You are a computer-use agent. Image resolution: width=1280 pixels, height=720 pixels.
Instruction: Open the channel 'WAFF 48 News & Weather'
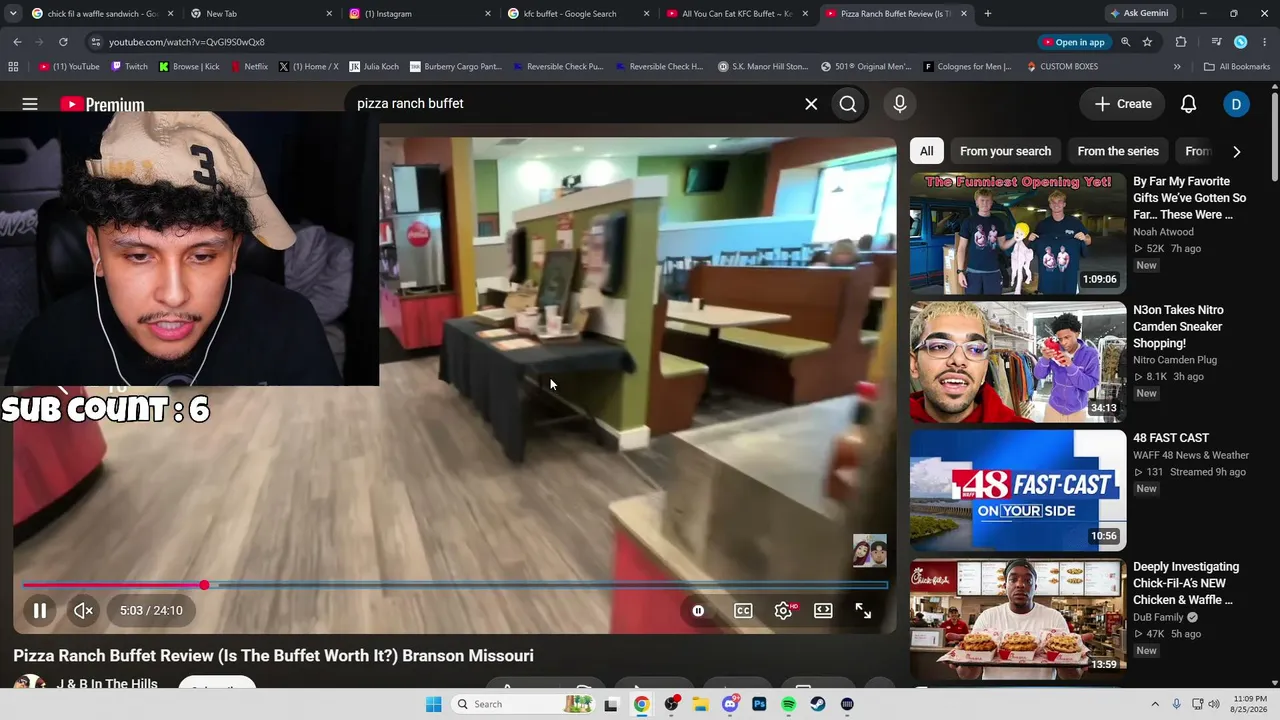click(1191, 455)
